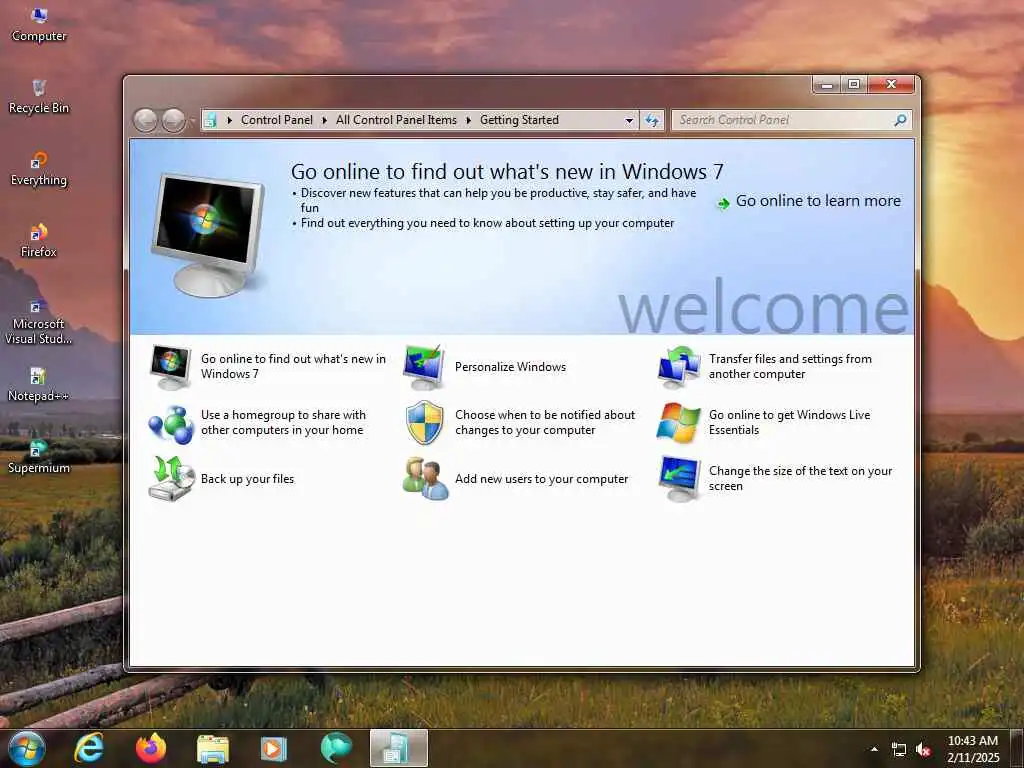
Task: Click the large Windows 7 monitor banner image
Action: 208,235
